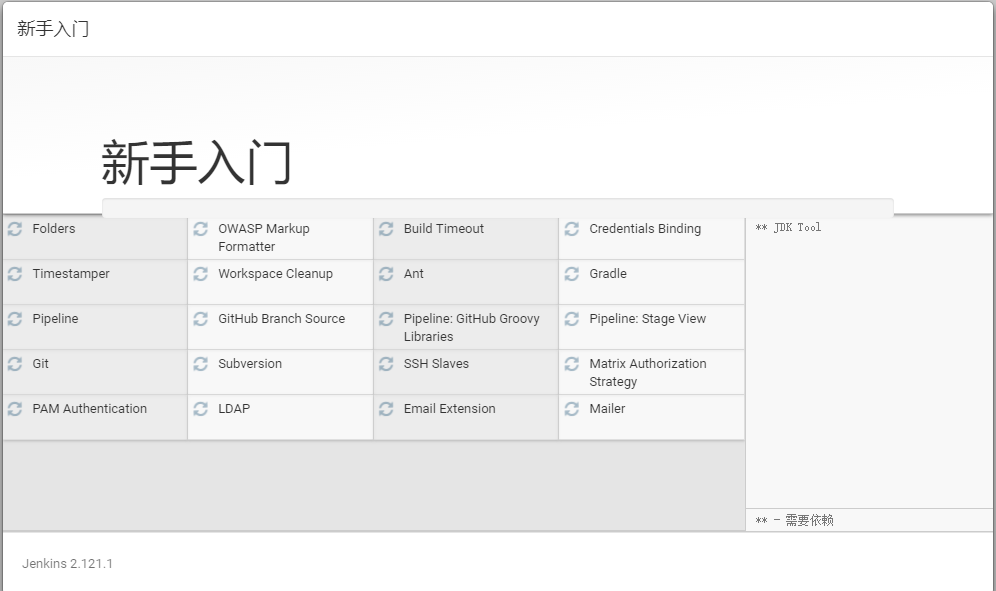Select the Matrix Authorization Strategy text
The width and height of the screenshot is (996, 591).
point(647,373)
